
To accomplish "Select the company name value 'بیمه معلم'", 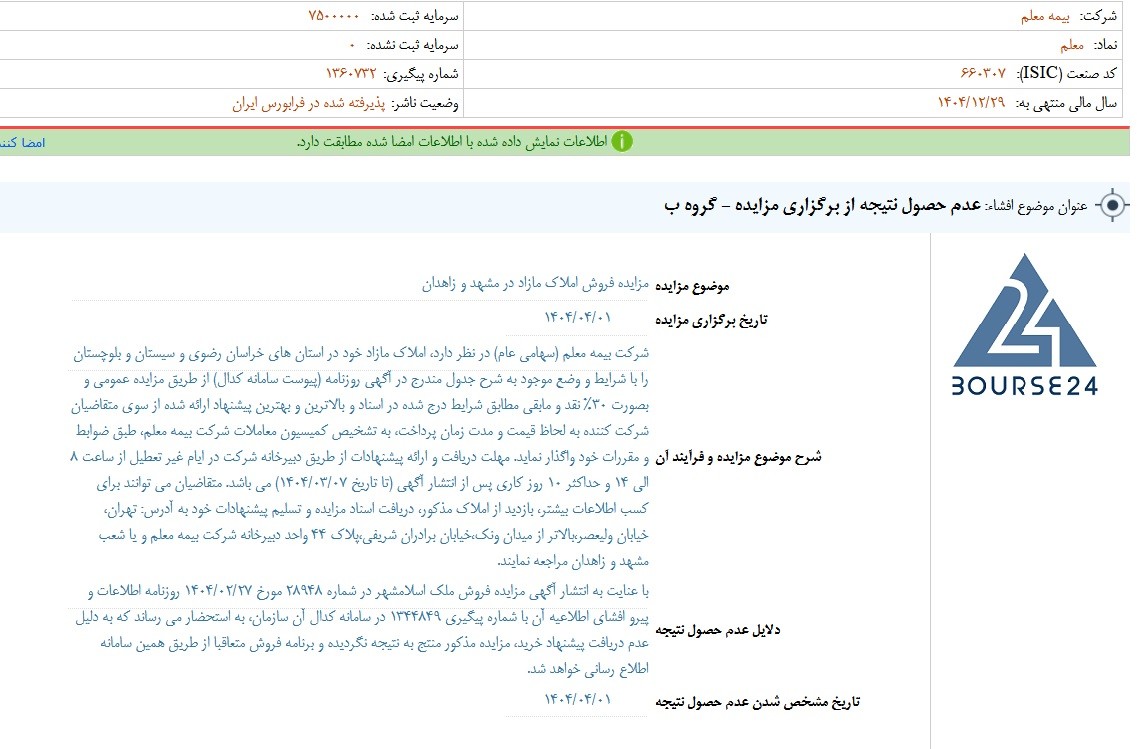I will tap(1045, 16).
